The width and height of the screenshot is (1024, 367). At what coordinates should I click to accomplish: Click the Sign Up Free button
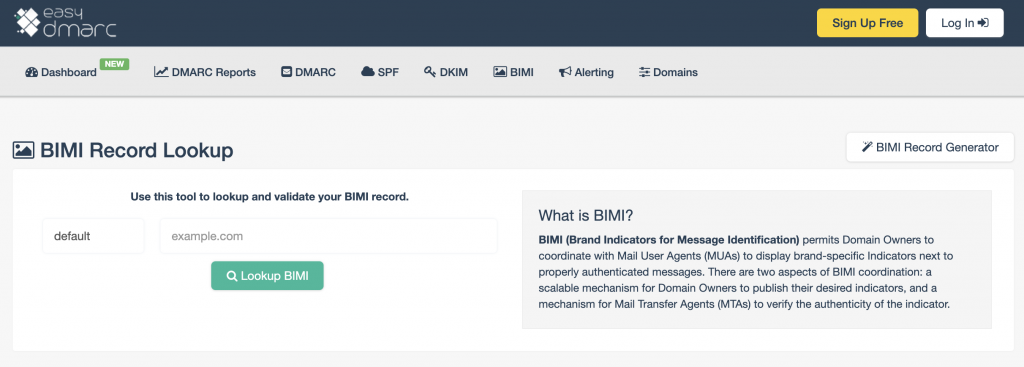(x=867, y=23)
